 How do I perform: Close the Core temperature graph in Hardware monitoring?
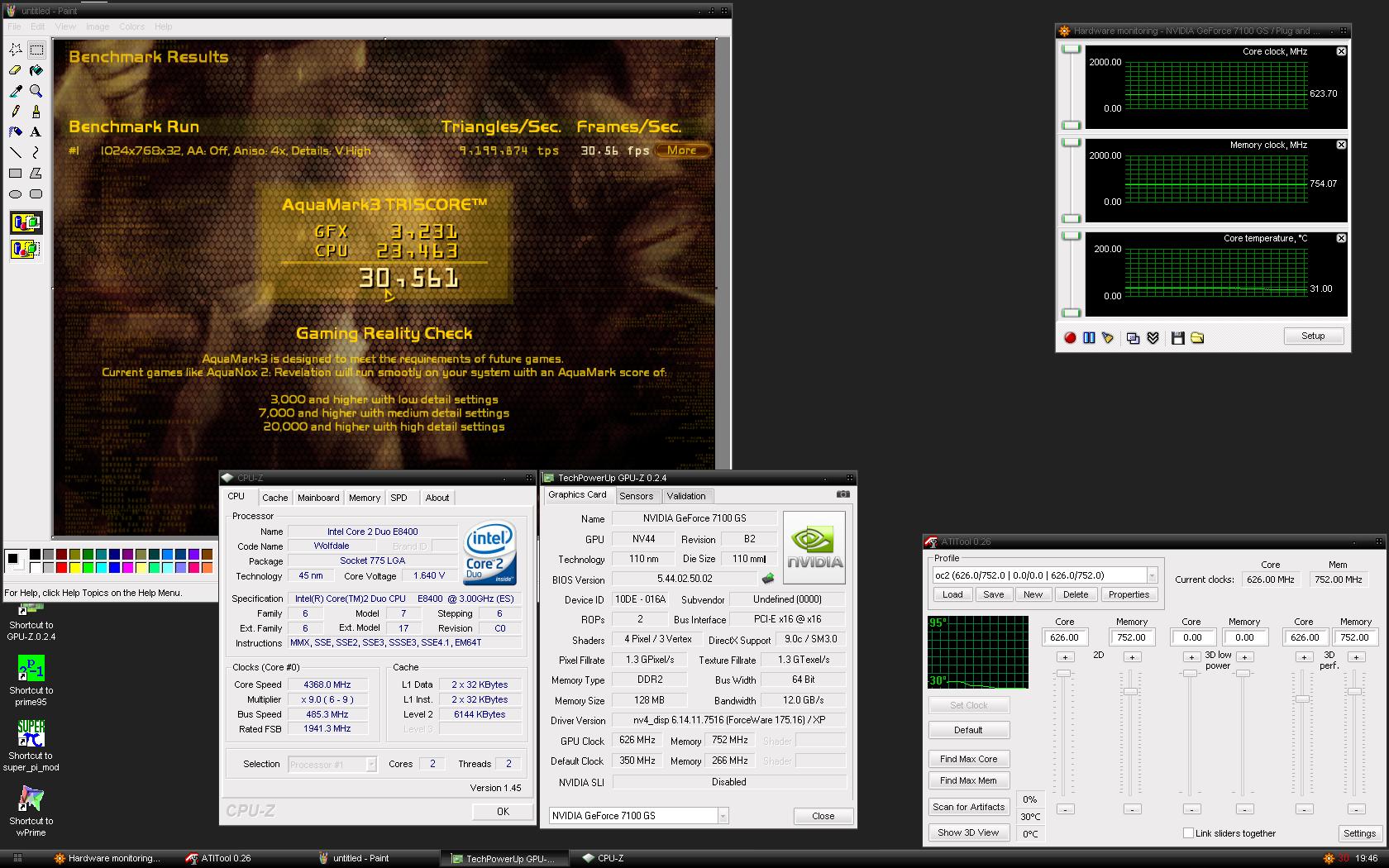[x=1341, y=238]
